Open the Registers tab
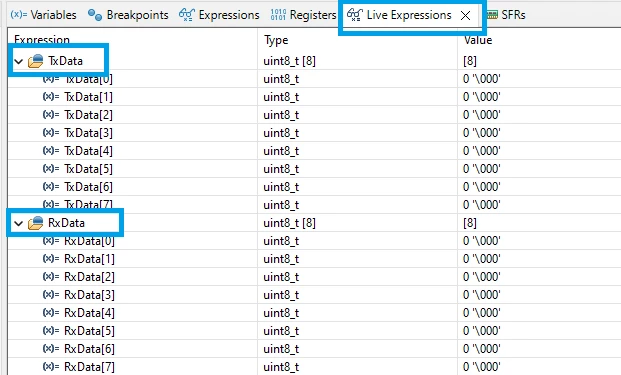The height and width of the screenshot is (375, 621). click(303, 15)
